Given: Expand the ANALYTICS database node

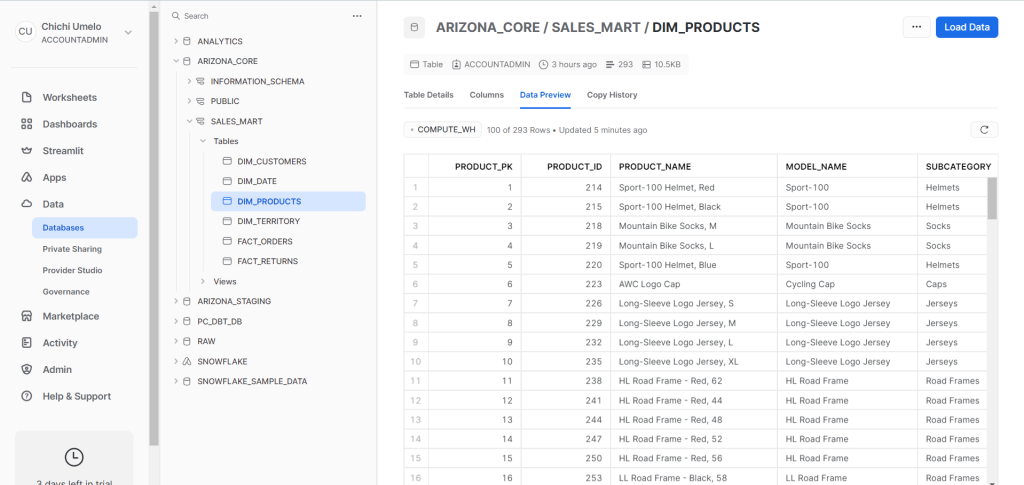Looking at the screenshot, I should point(176,41).
